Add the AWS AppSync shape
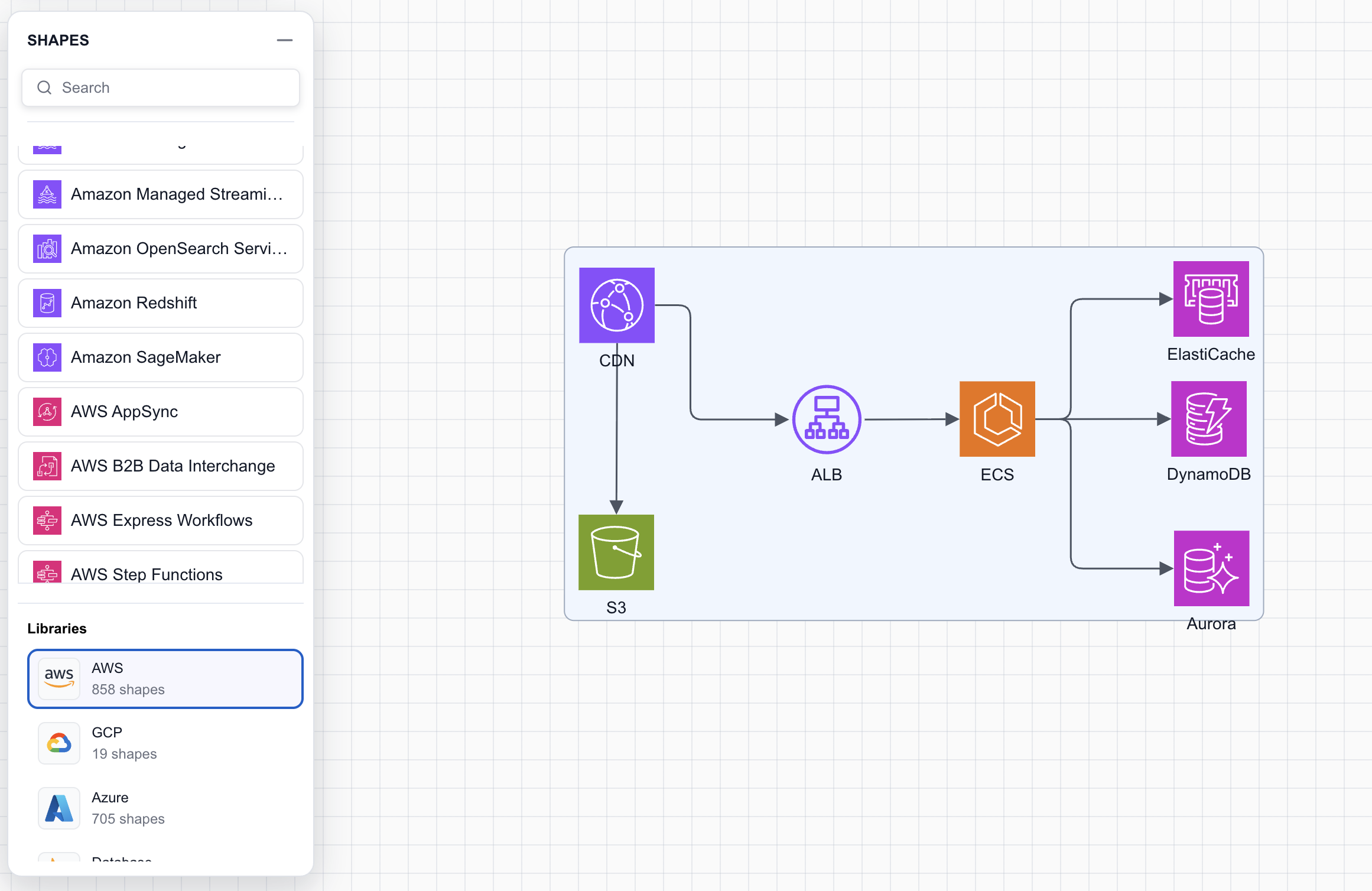This screenshot has height=891, width=1372. click(161, 412)
